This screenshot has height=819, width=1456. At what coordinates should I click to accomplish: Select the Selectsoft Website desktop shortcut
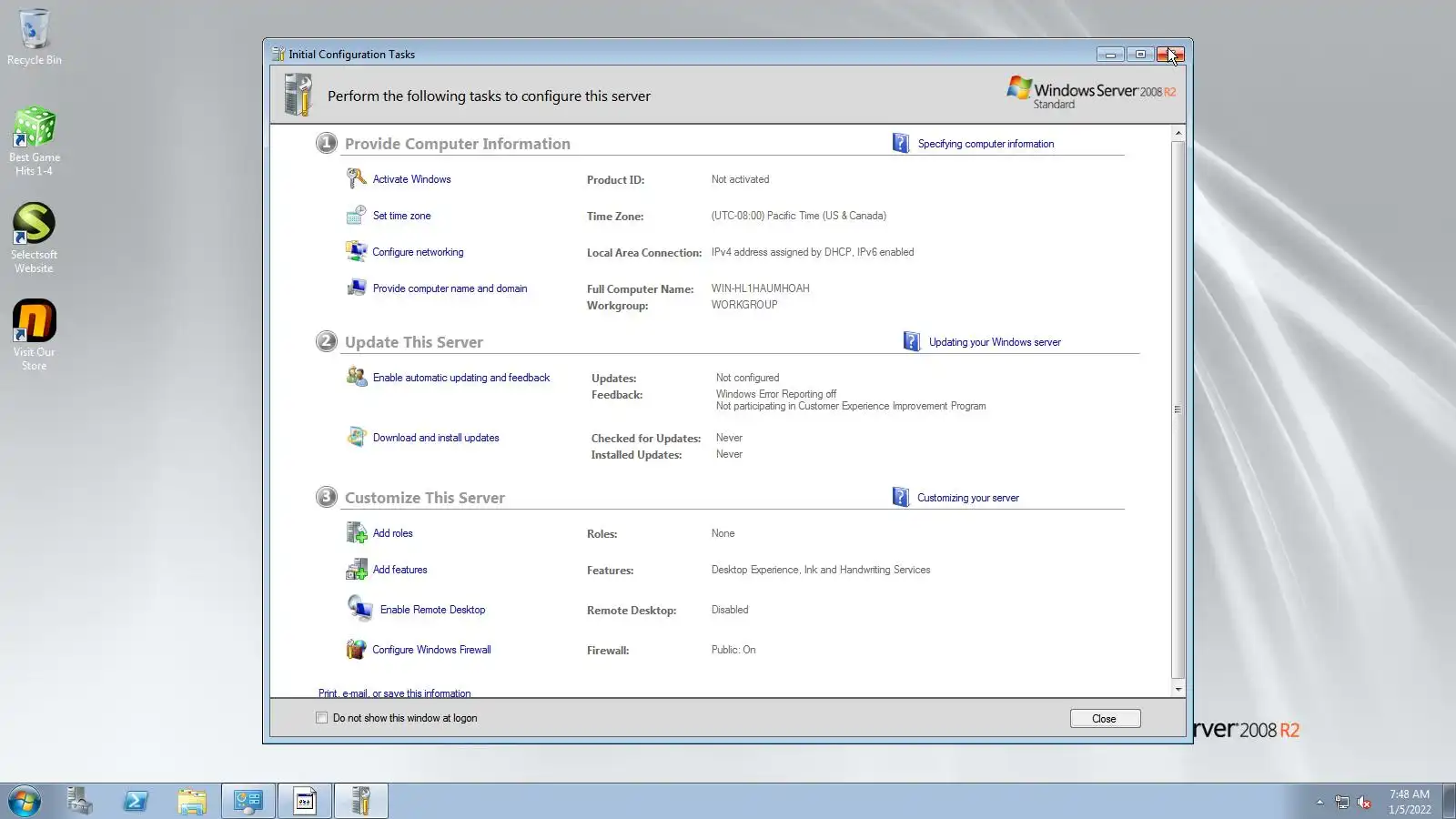(35, 238)
